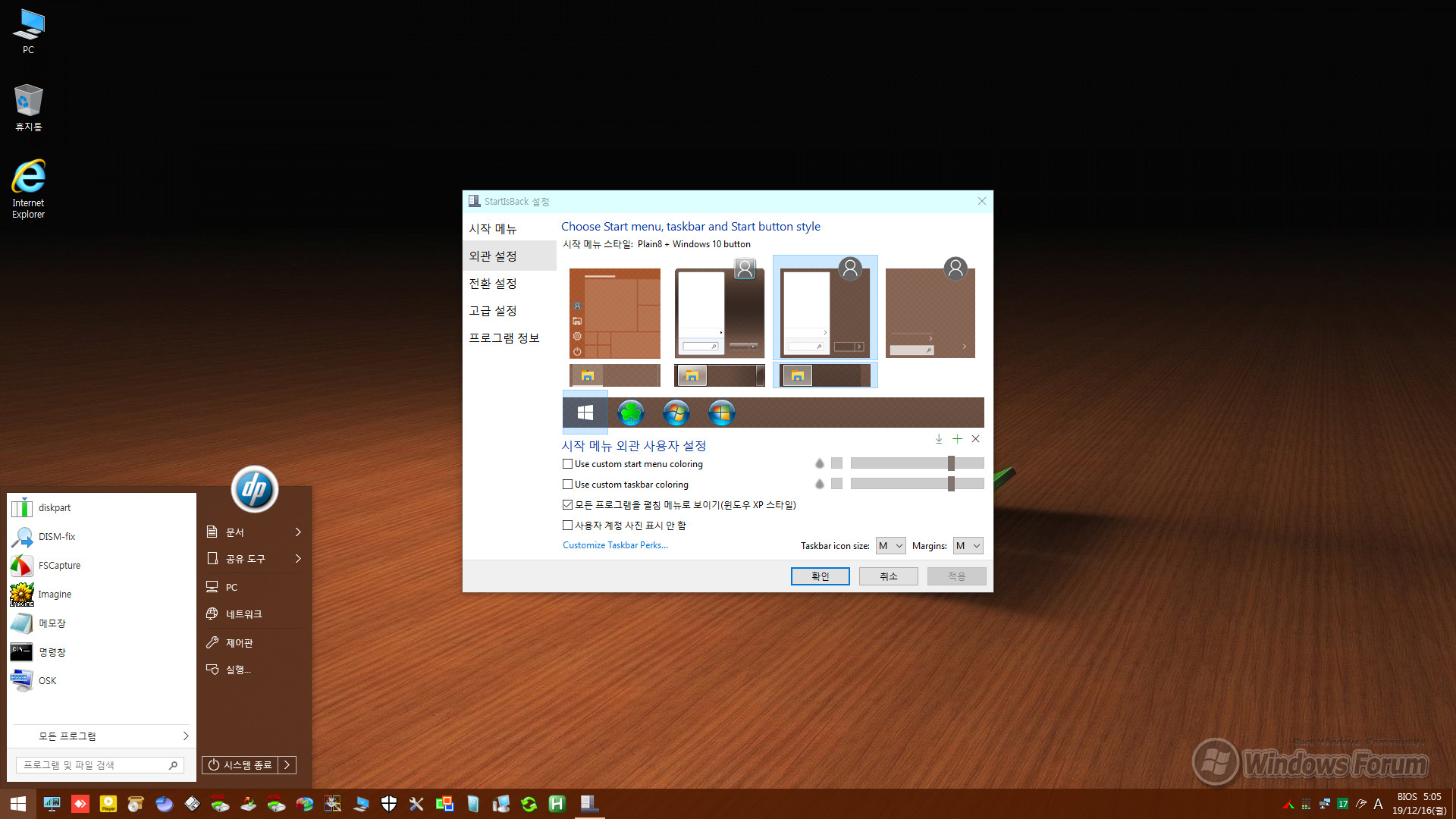Click the blue download arrow for styles
The height and width of the screenshot is (819, 1456).
(939, 439)
